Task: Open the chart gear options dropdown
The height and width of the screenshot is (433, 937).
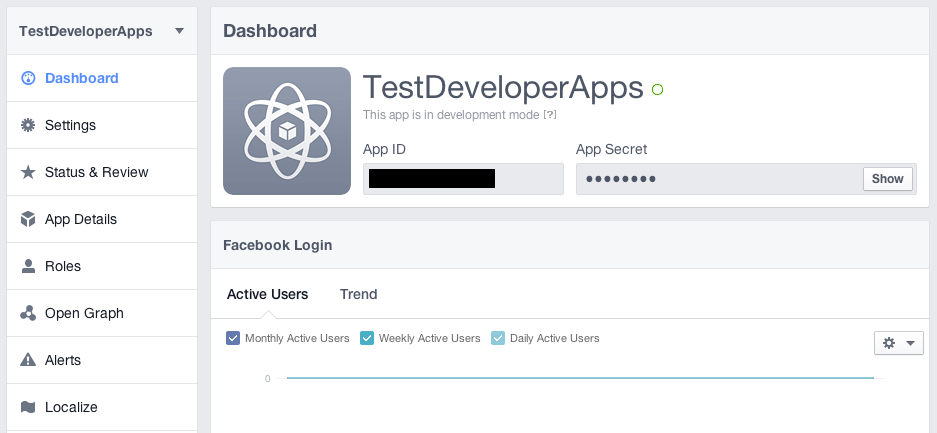Action: pos(899,343)
